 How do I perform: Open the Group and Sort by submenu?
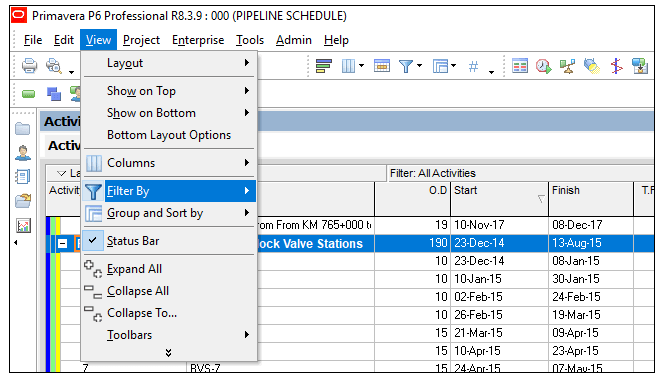coord(169,213)
